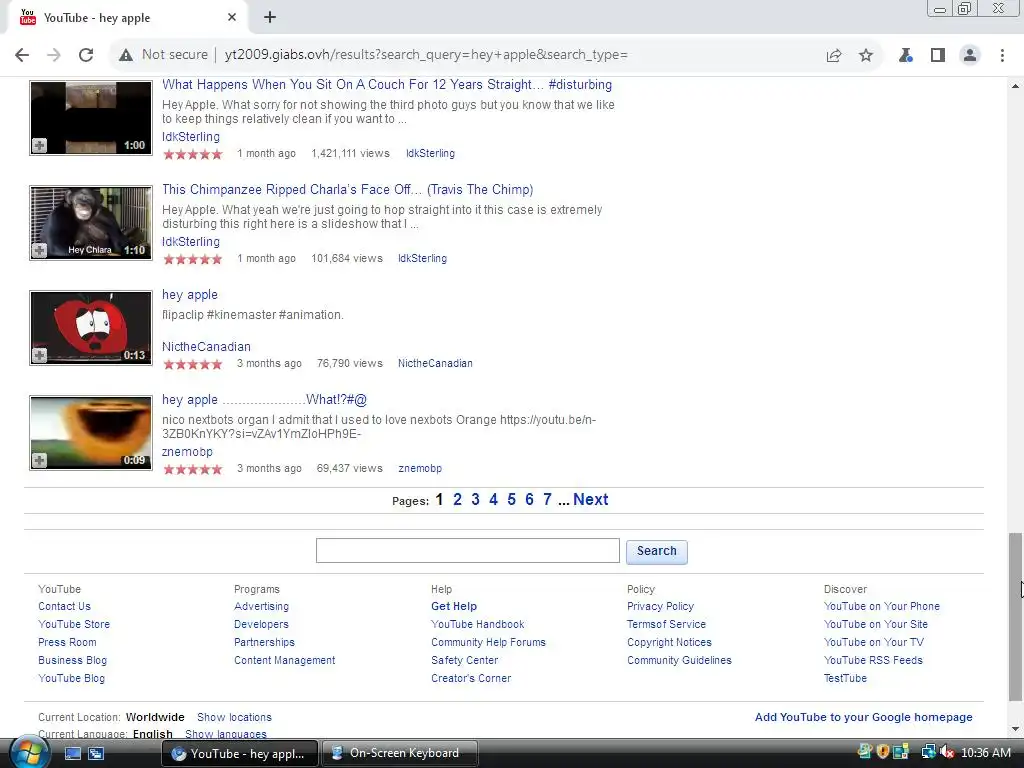Click the security shield tray icon
Screen dimensions: 1024x768
(x=883, y=752)
